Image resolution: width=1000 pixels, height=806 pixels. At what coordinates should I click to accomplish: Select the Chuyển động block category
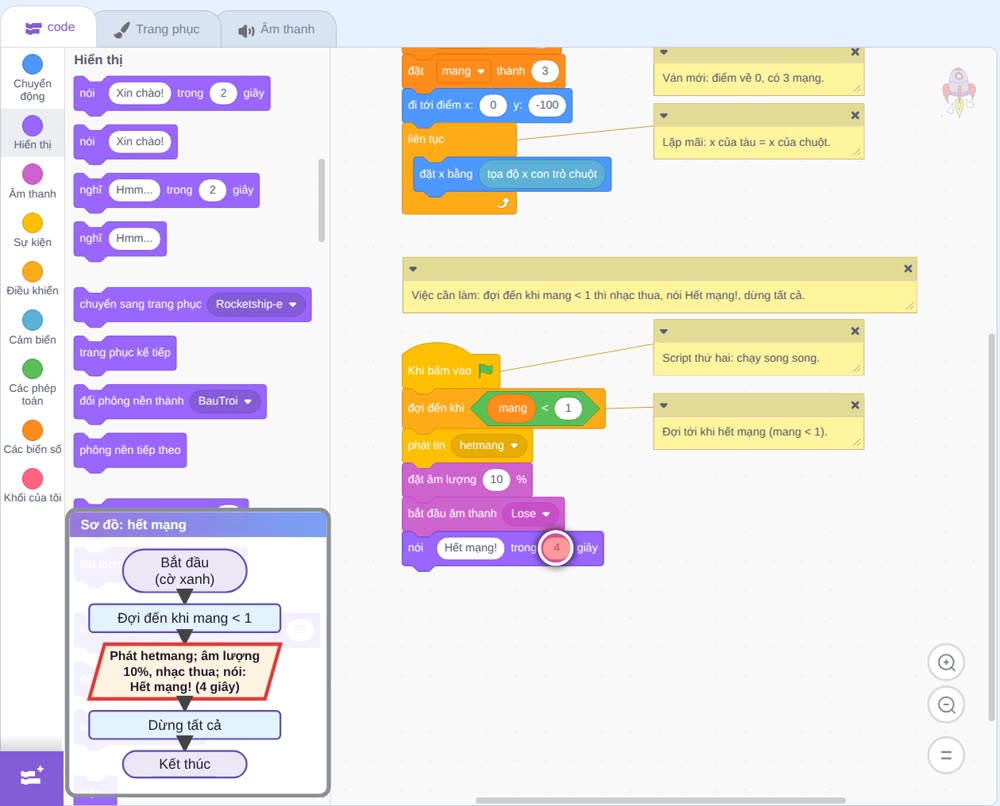32,78
